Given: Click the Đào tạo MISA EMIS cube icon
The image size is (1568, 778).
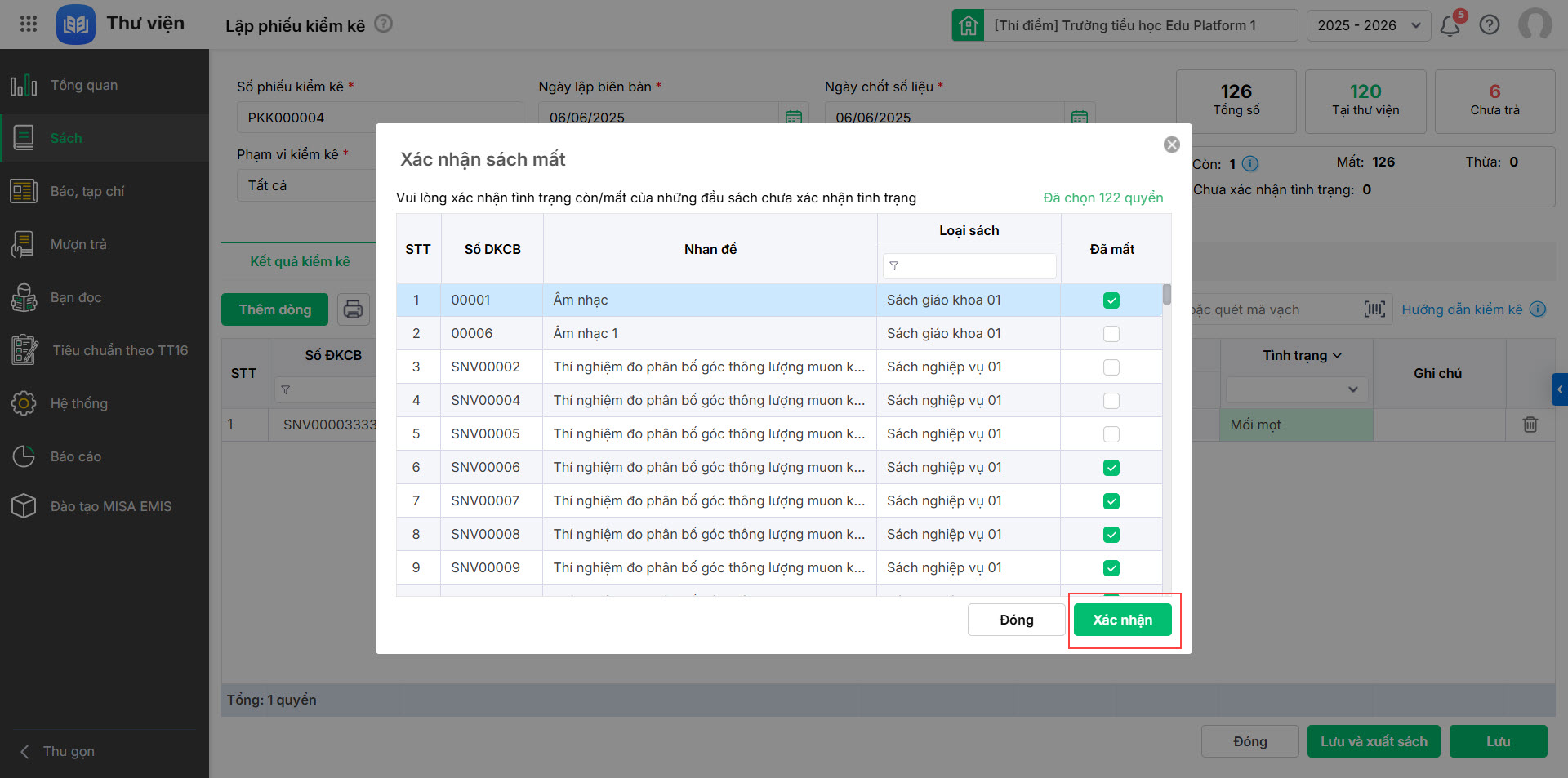Looking at the screenshot, I should point(24,506).
